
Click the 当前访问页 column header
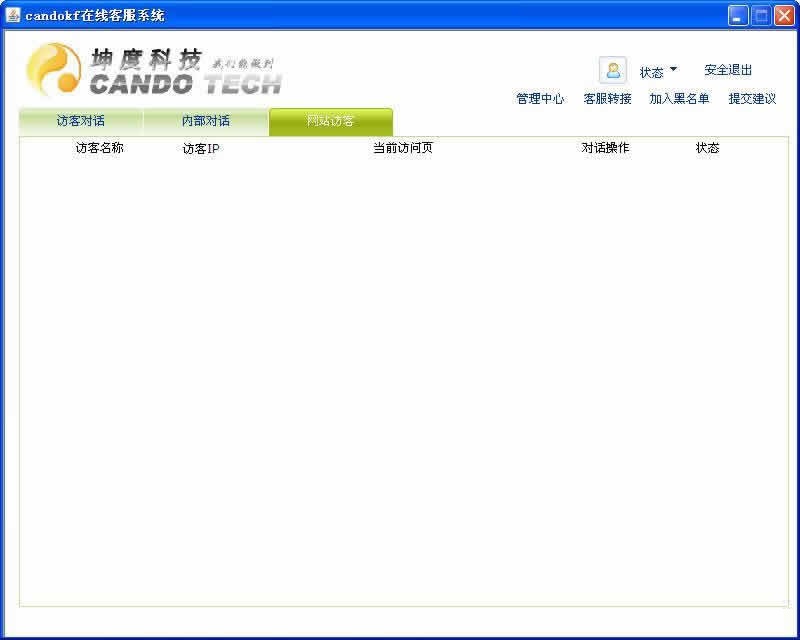point(403,148)
